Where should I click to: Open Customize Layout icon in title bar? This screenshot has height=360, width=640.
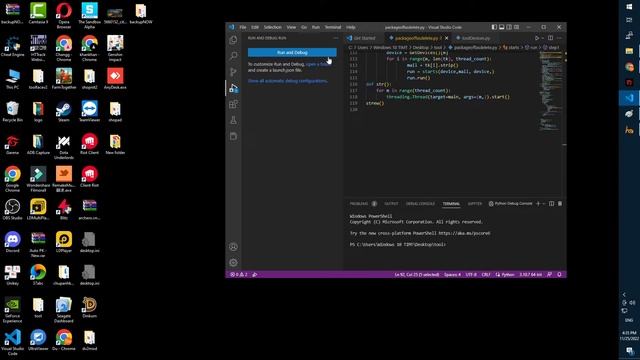(x=517, y=27)
